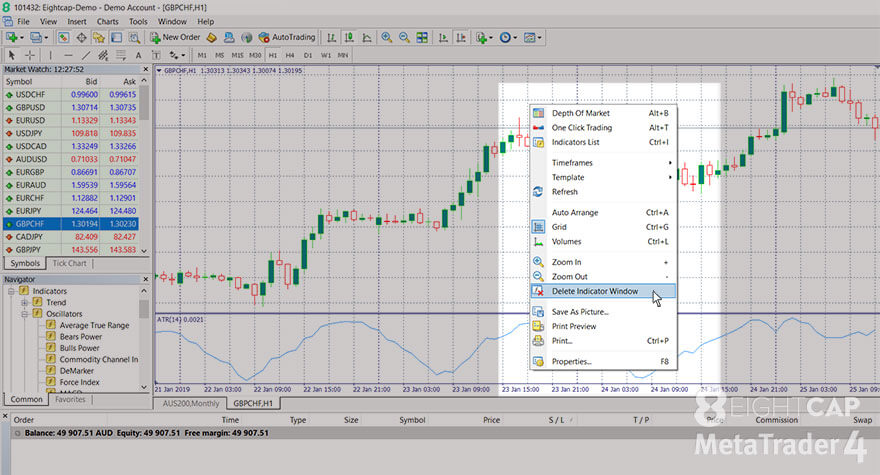Choose Delete Indicator Window
The height and width of the screenshot is (475, 880).
603,291
